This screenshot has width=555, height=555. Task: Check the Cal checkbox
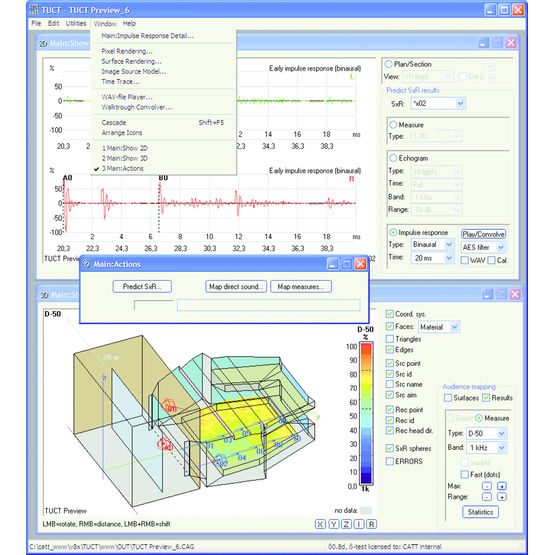pos(491,261)
